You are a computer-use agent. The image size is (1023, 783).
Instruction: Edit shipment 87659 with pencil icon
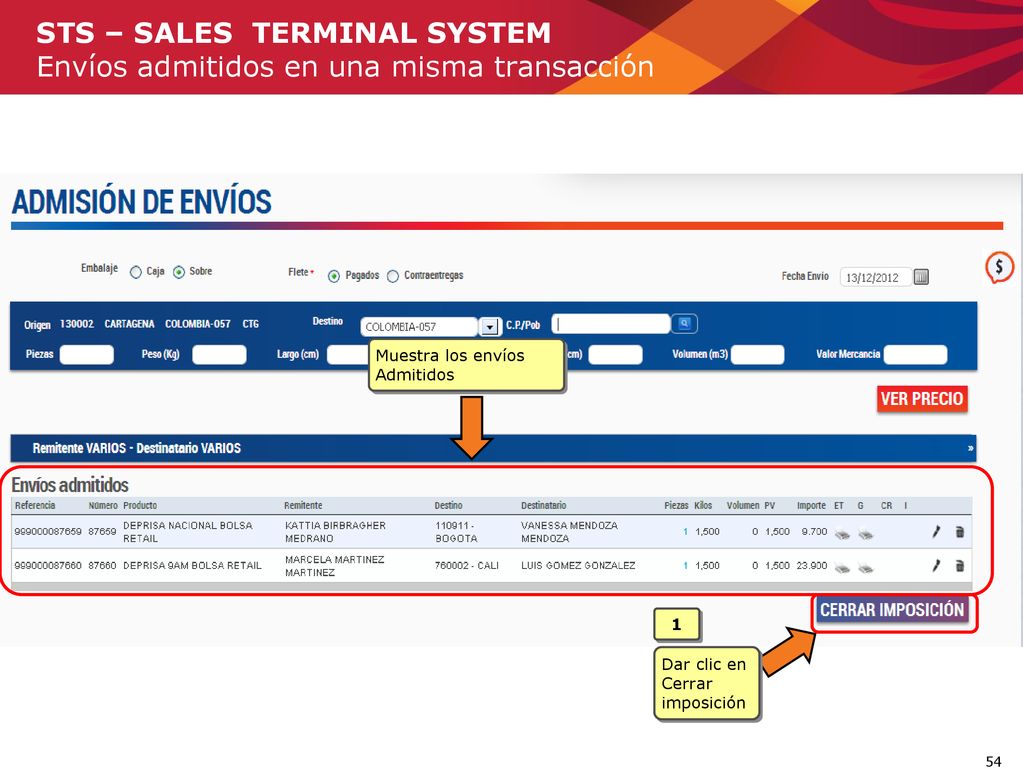936,532
